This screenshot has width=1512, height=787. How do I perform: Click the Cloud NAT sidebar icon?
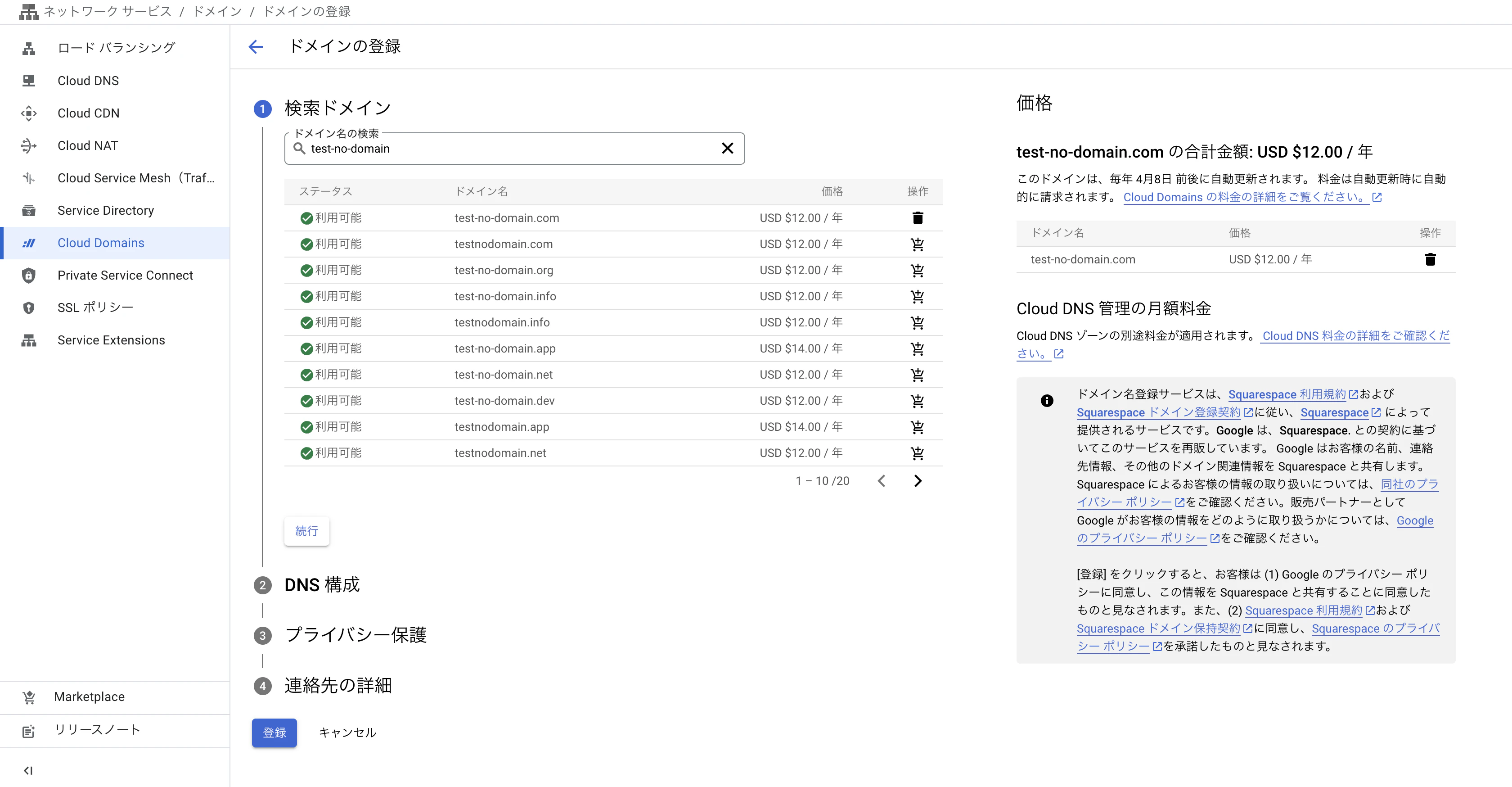[29, 146]
